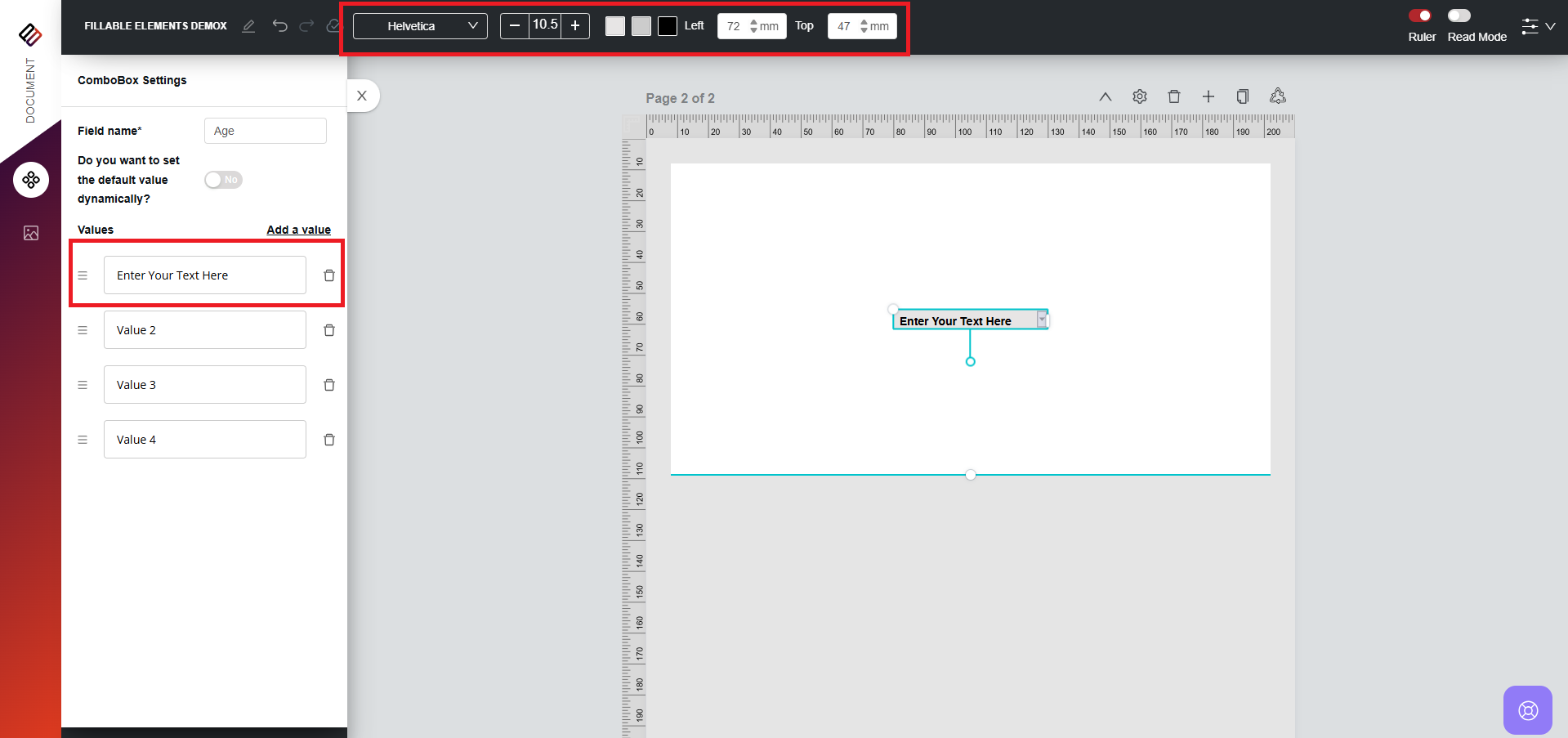Screen dimensions: 1568x738
Task: Delete page 2 using trash icon
Action: click(x=1174, y=97)
